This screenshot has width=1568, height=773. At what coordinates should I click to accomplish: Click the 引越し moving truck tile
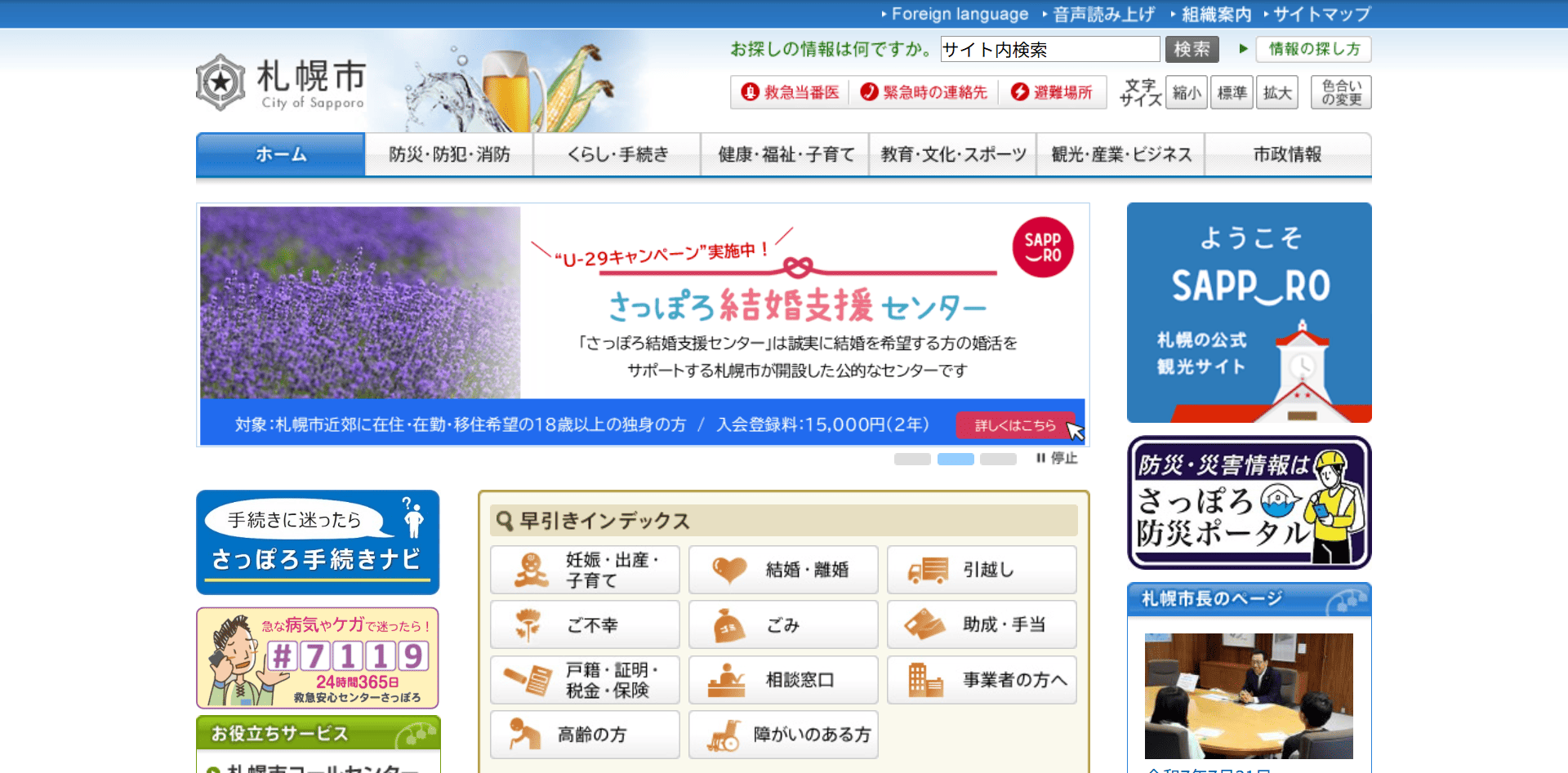[982, 570]
